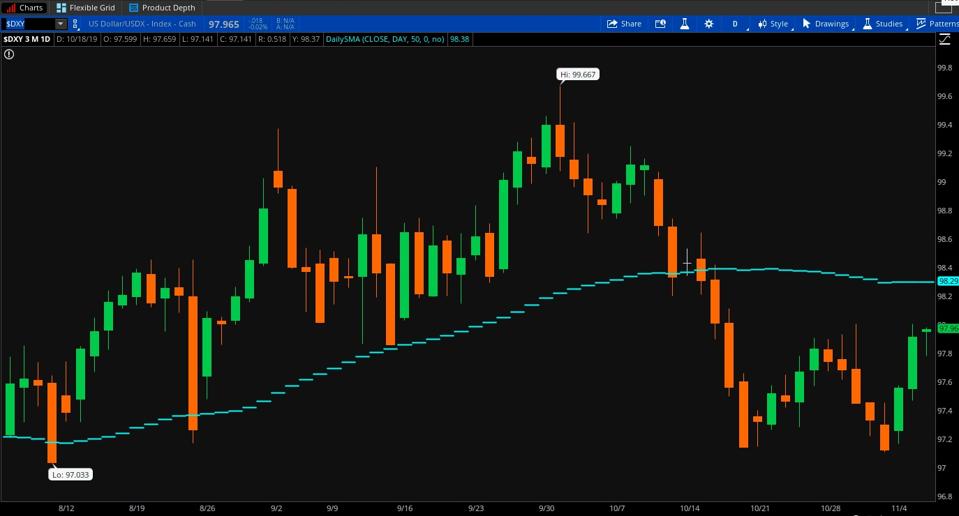Click the Y: 98.37 value
Image resolution: width=959 pixels, height=516 pixels.
point(306,39)
